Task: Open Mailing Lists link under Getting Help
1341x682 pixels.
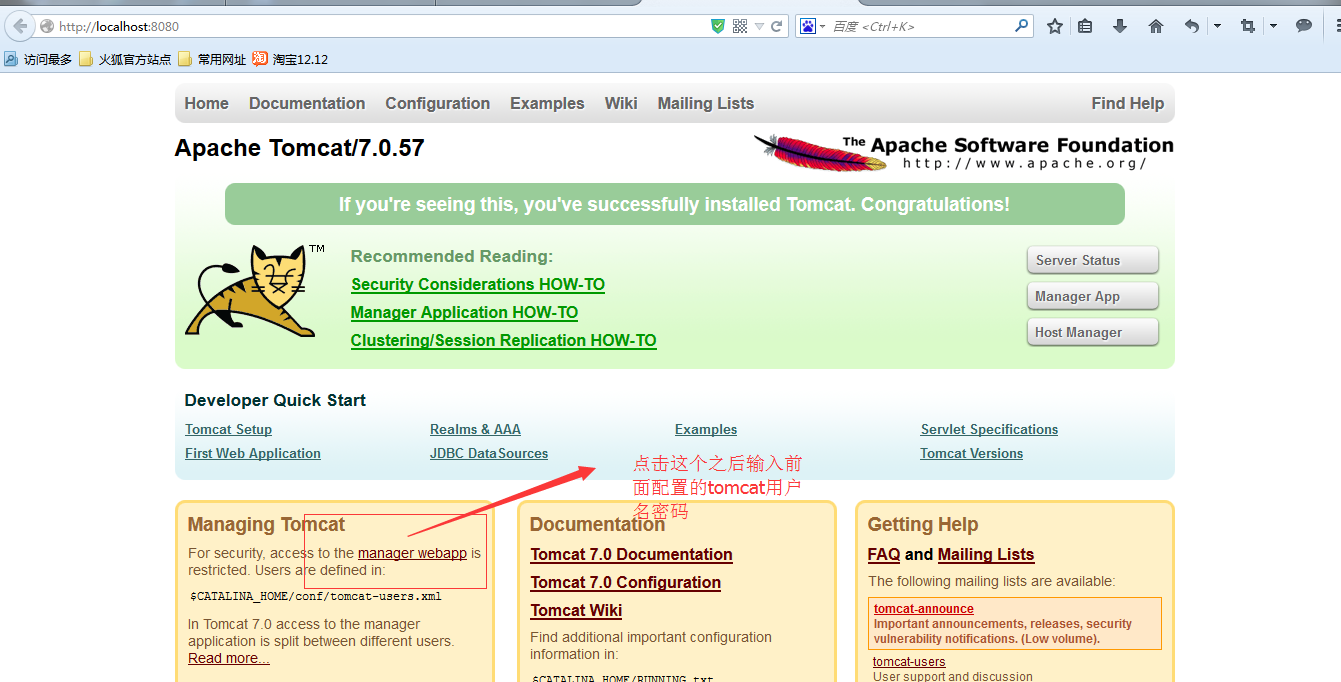Action: coord(986,554)
